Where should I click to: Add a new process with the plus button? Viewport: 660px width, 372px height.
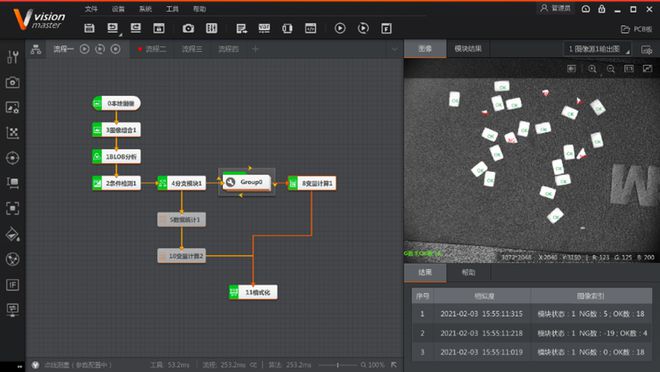(255, 49)
